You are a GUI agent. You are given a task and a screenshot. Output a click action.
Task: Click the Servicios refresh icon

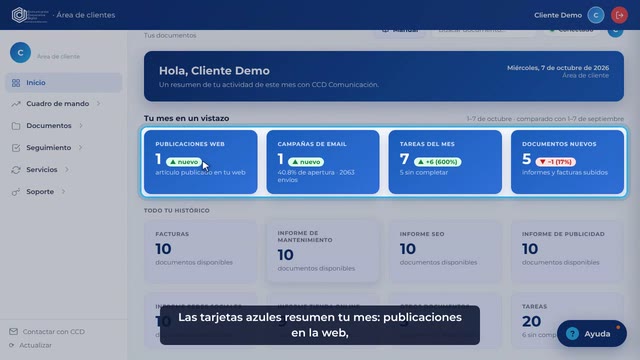[x=16, y=170]
